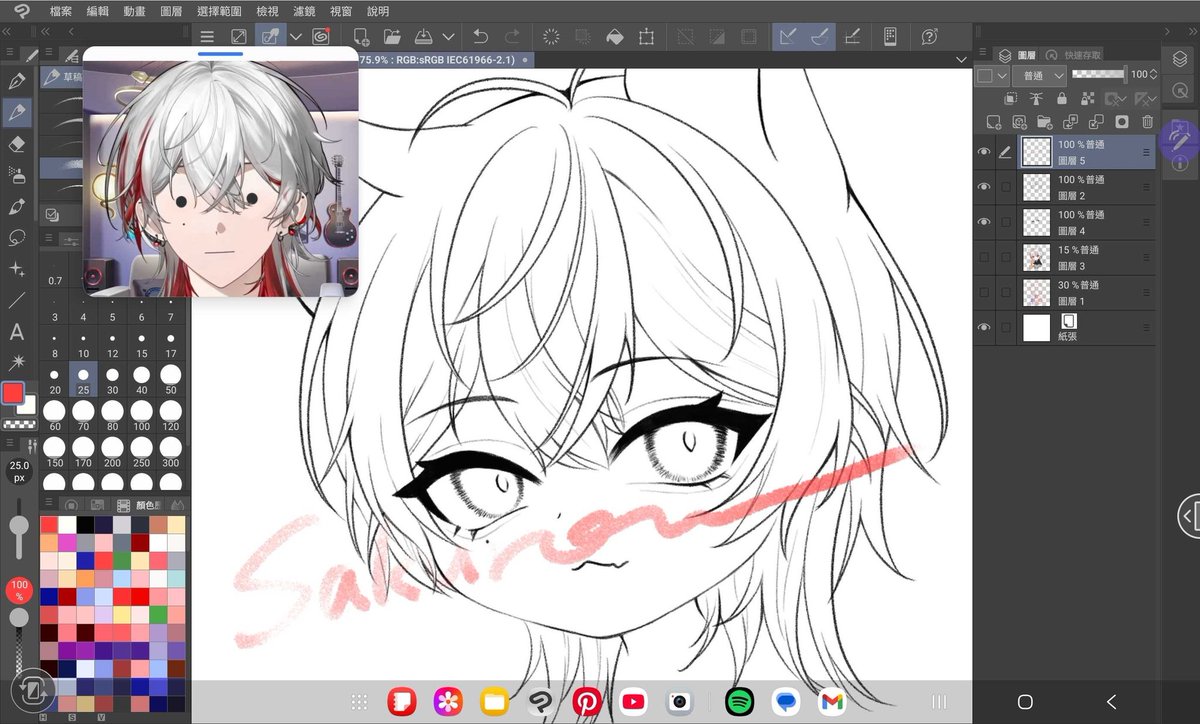Toggle Snap to Ruler in command bar
1200x724 pixels.
tap(787, 37)
